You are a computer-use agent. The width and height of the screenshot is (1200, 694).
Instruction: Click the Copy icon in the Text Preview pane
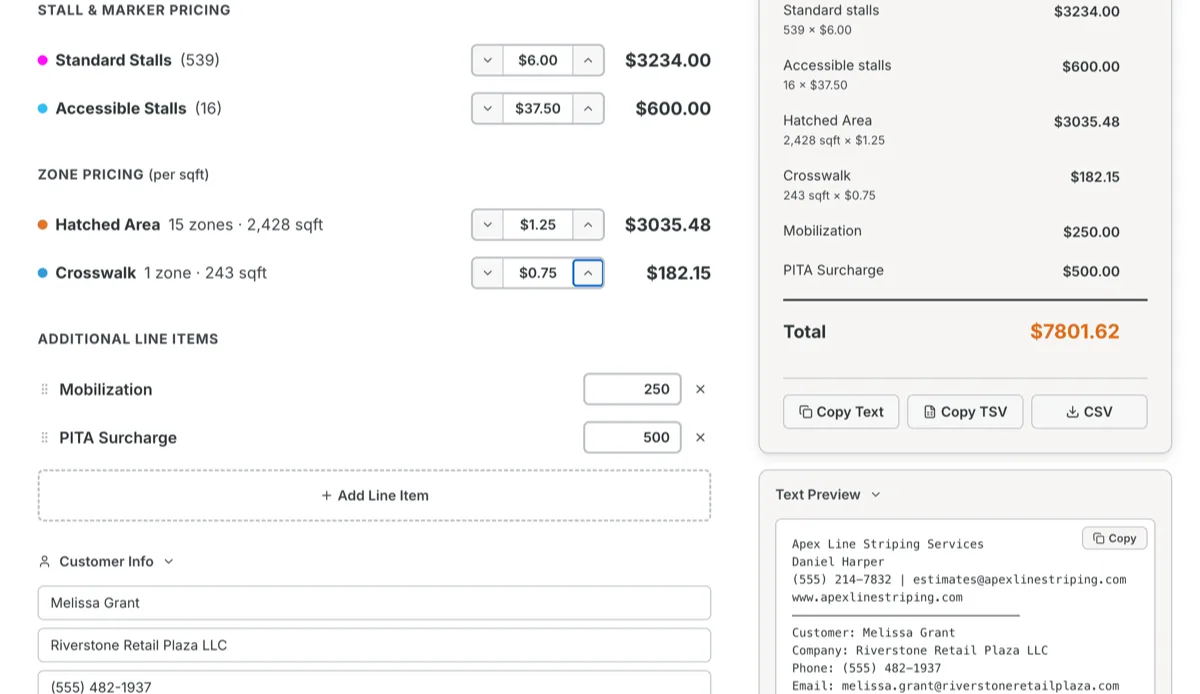[1098, 538]
